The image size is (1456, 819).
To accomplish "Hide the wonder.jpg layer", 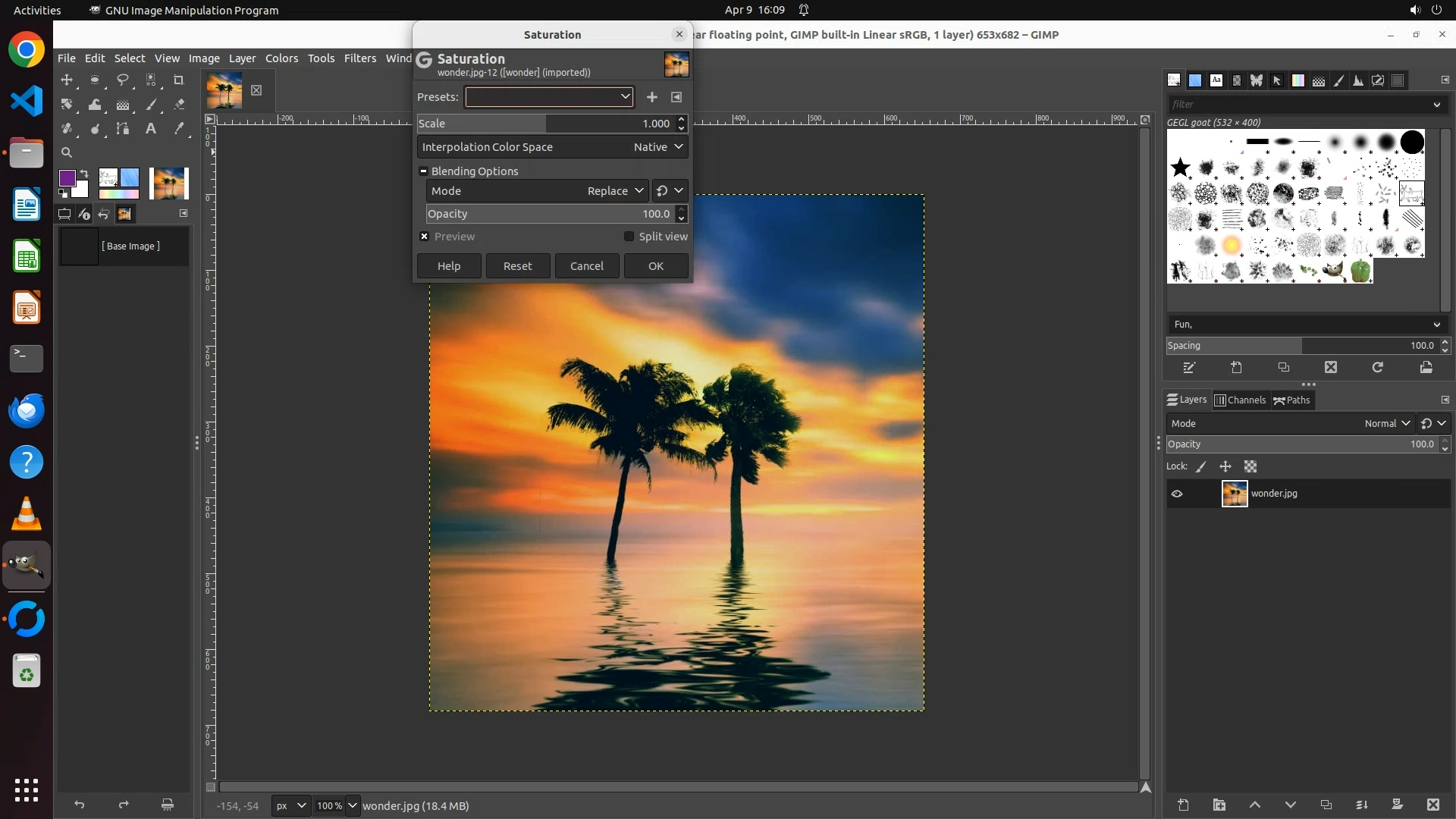I will click(1177, 494).
